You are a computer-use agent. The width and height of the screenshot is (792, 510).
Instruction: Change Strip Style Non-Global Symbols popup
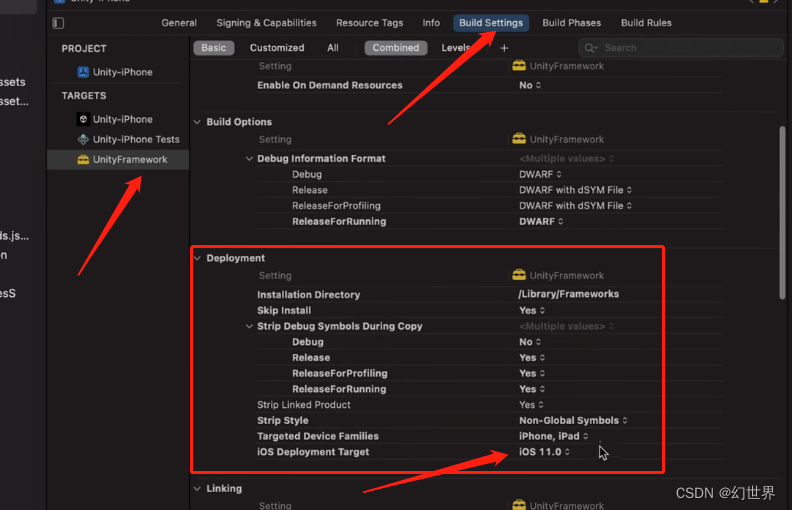(x=573, y=420)
